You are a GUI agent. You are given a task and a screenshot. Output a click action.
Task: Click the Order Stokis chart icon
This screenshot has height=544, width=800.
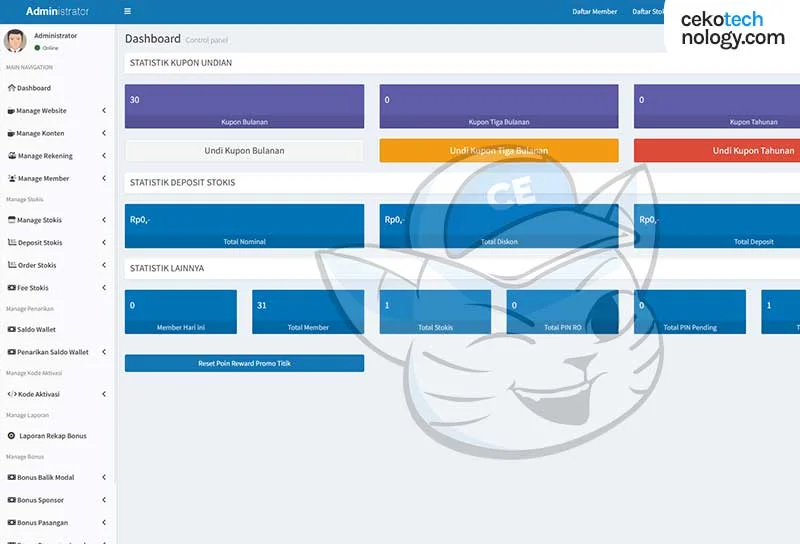click(x=12, y=265)
